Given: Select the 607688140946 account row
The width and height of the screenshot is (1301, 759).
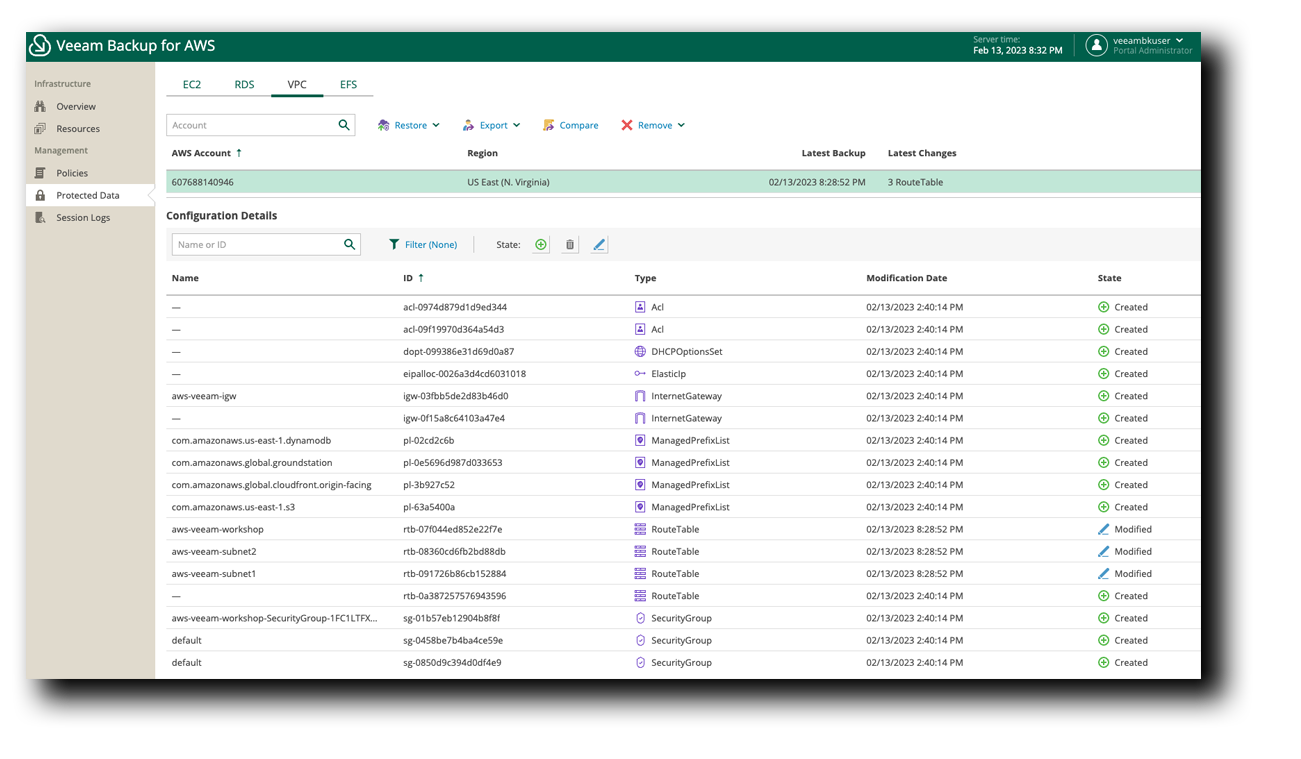Looking at the screenshot, I should (x=683, y=182).
